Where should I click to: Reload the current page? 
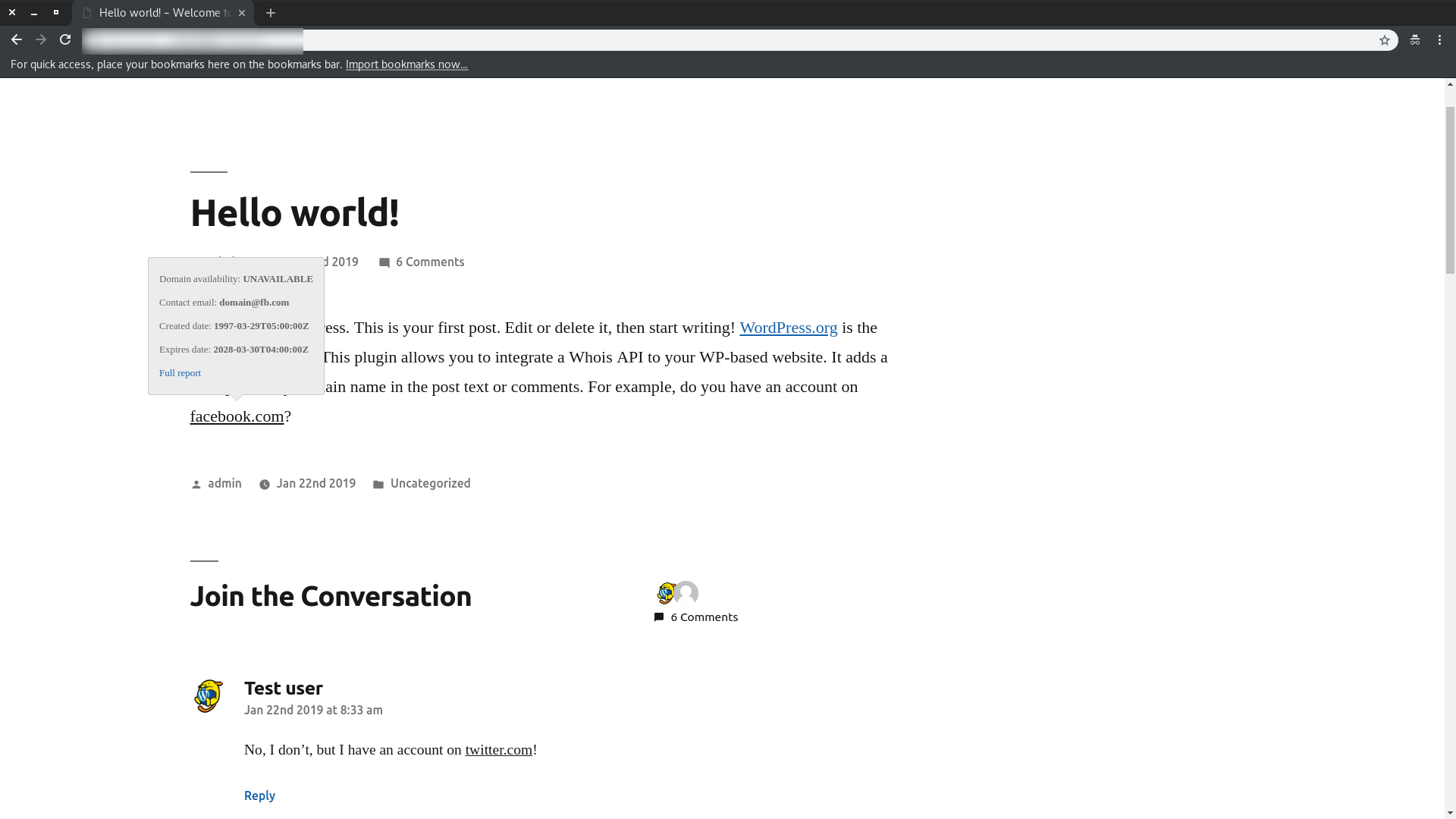click(65, 40)
